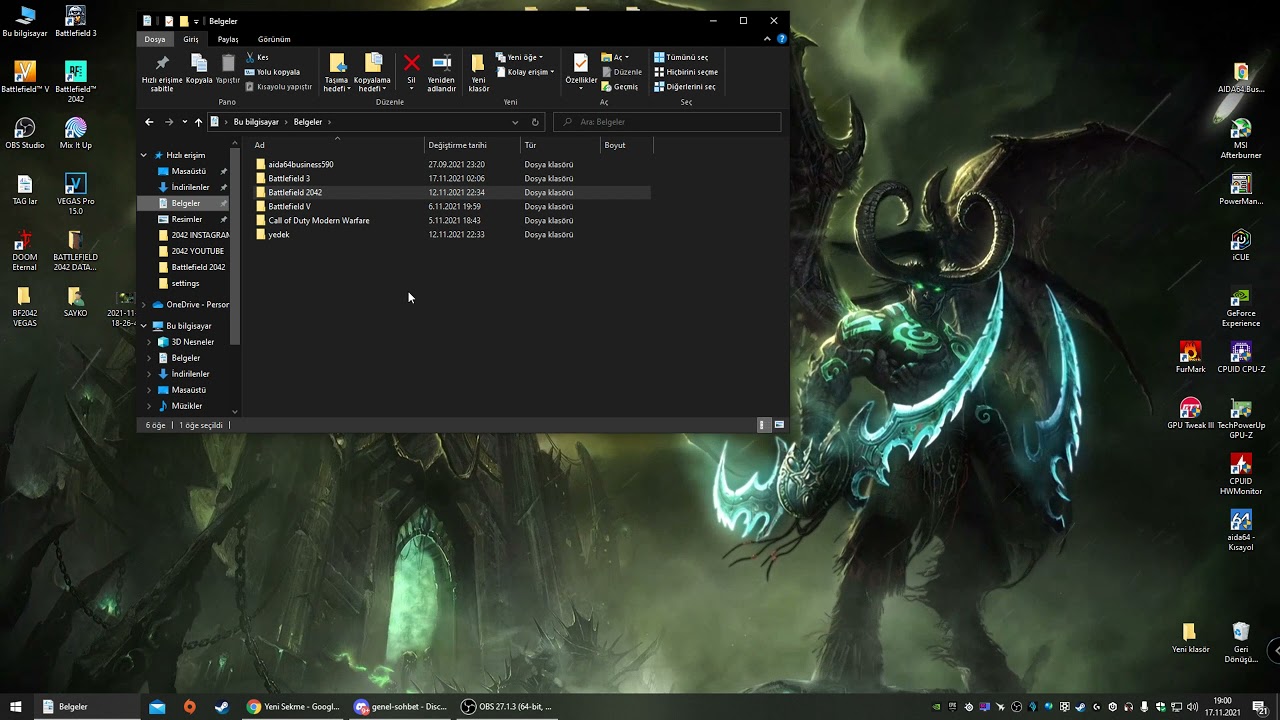
Task: Click Bu bilgisayar in address breadcrumb
Action: pyautogui.click(x=256, y=122)
